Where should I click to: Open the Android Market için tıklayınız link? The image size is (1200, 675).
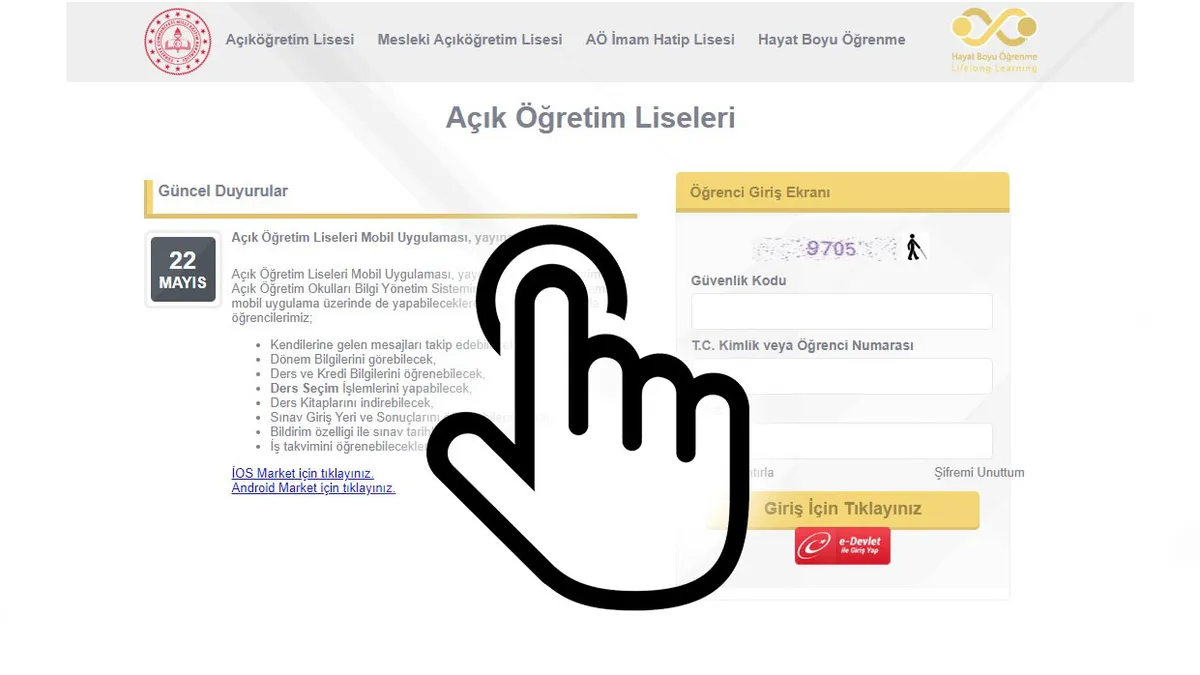click(314, 488)
